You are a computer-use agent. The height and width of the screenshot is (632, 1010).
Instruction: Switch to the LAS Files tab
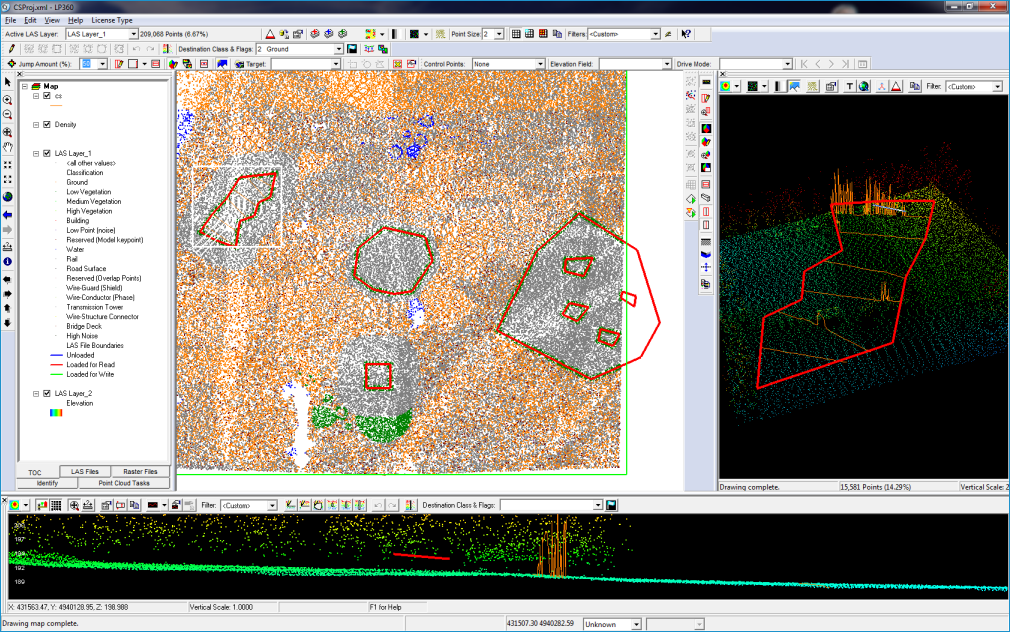[x=84, y=472]
